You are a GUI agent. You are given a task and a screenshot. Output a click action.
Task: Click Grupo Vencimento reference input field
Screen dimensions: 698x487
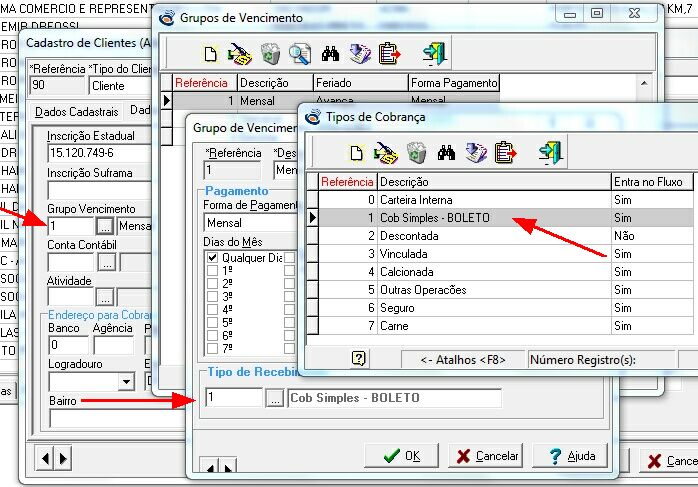(70, 226)
